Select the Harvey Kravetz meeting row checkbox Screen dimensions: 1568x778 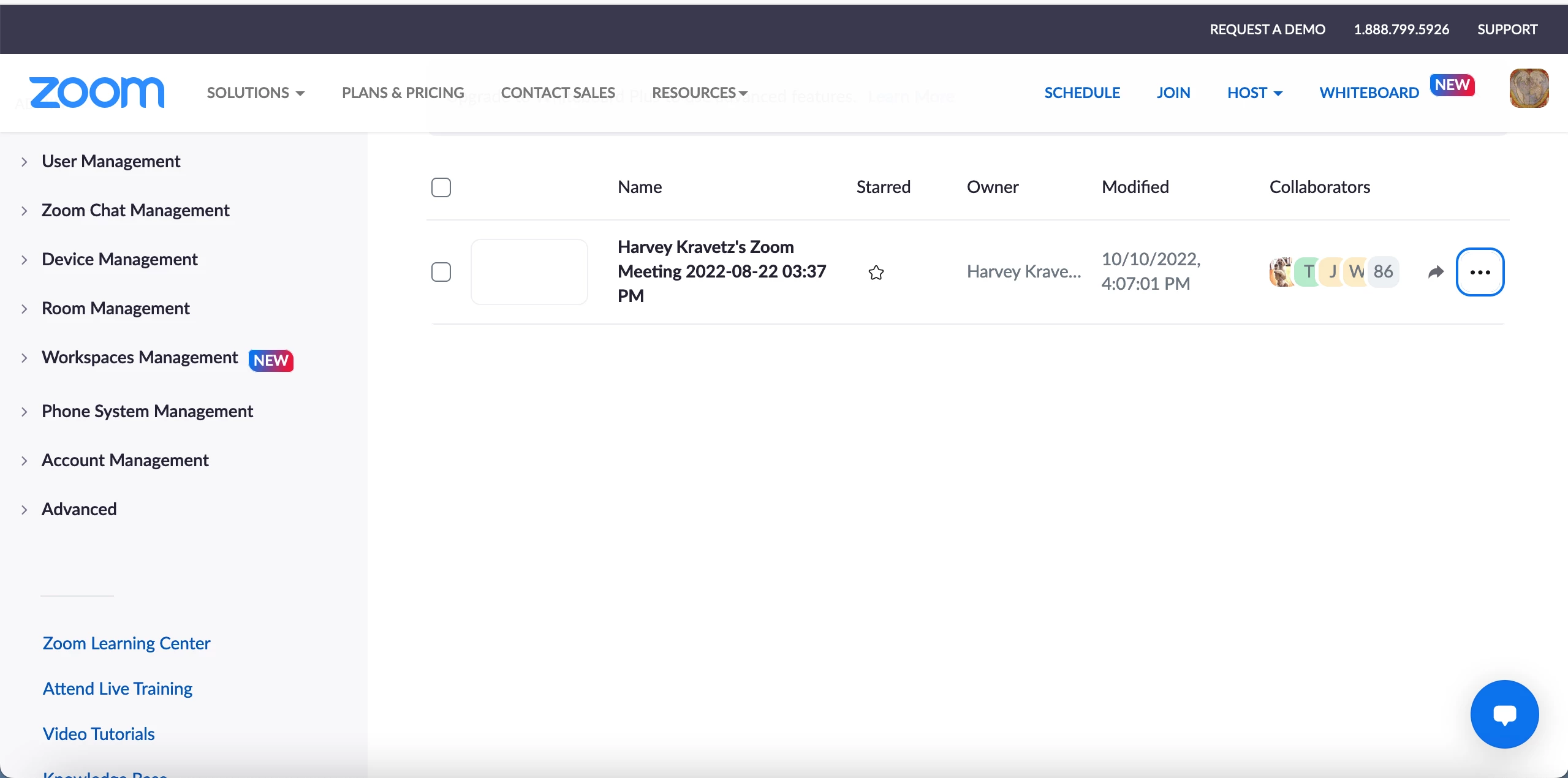(441, 272)
